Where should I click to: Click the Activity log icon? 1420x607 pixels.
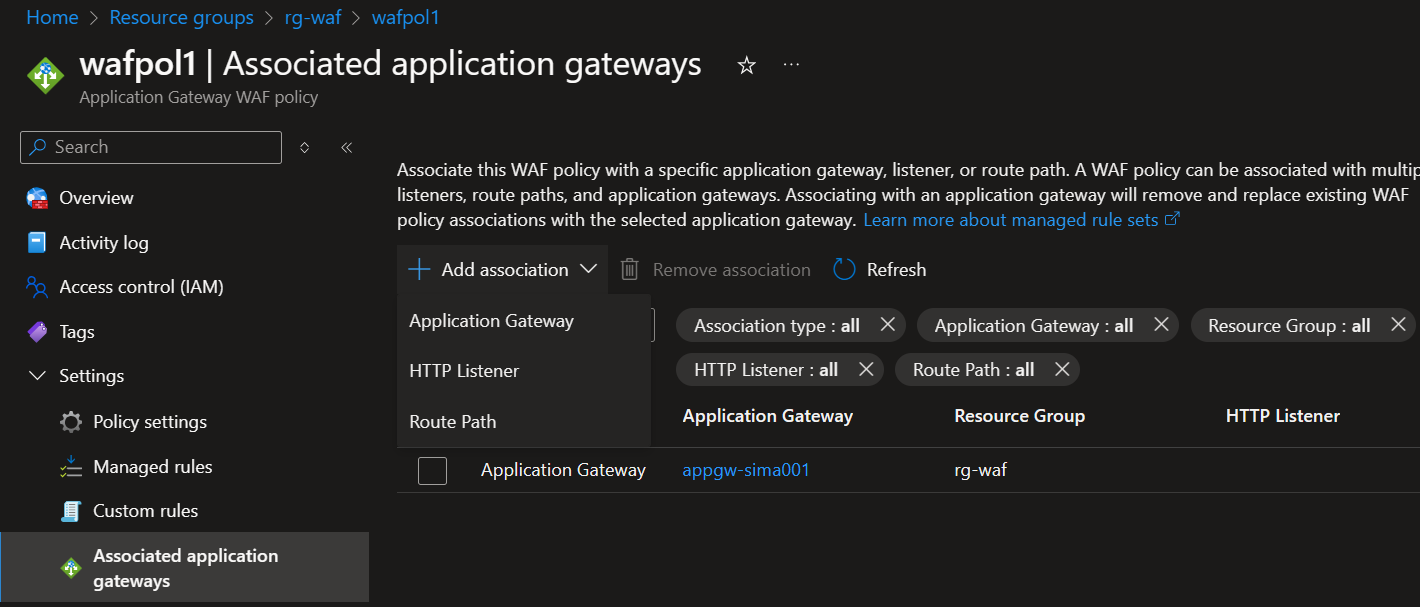point(38,243)
